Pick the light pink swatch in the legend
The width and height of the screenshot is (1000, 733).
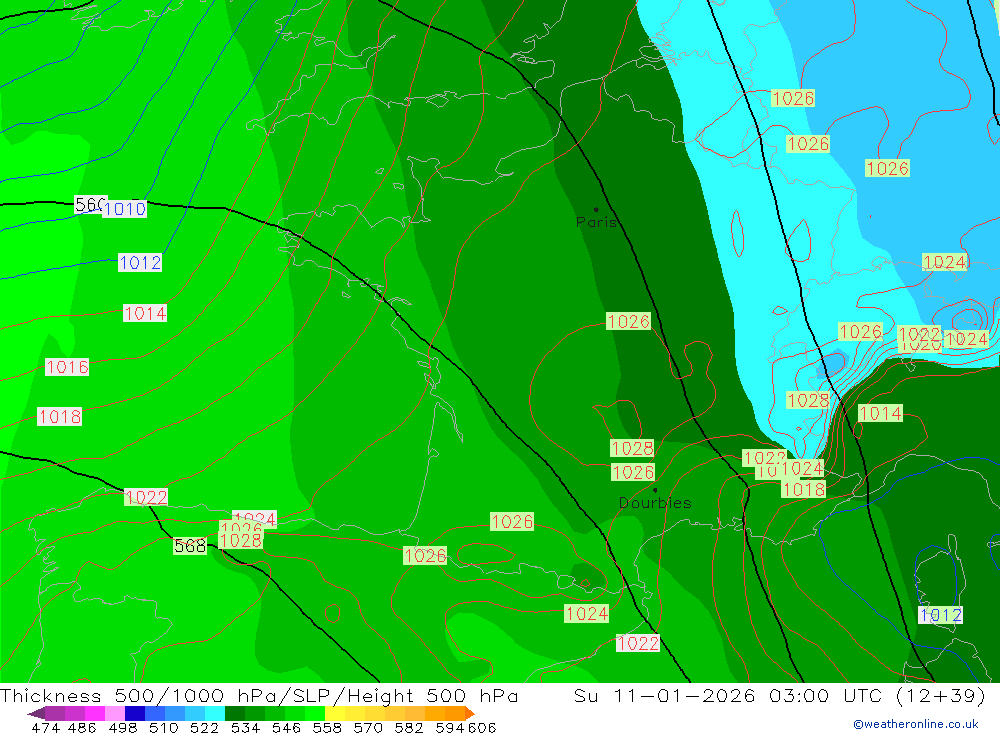(x=115, y=713)
